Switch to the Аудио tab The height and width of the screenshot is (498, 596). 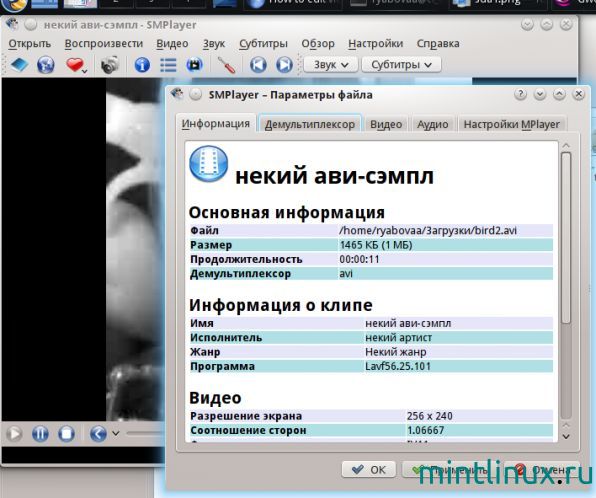[433, 124]
